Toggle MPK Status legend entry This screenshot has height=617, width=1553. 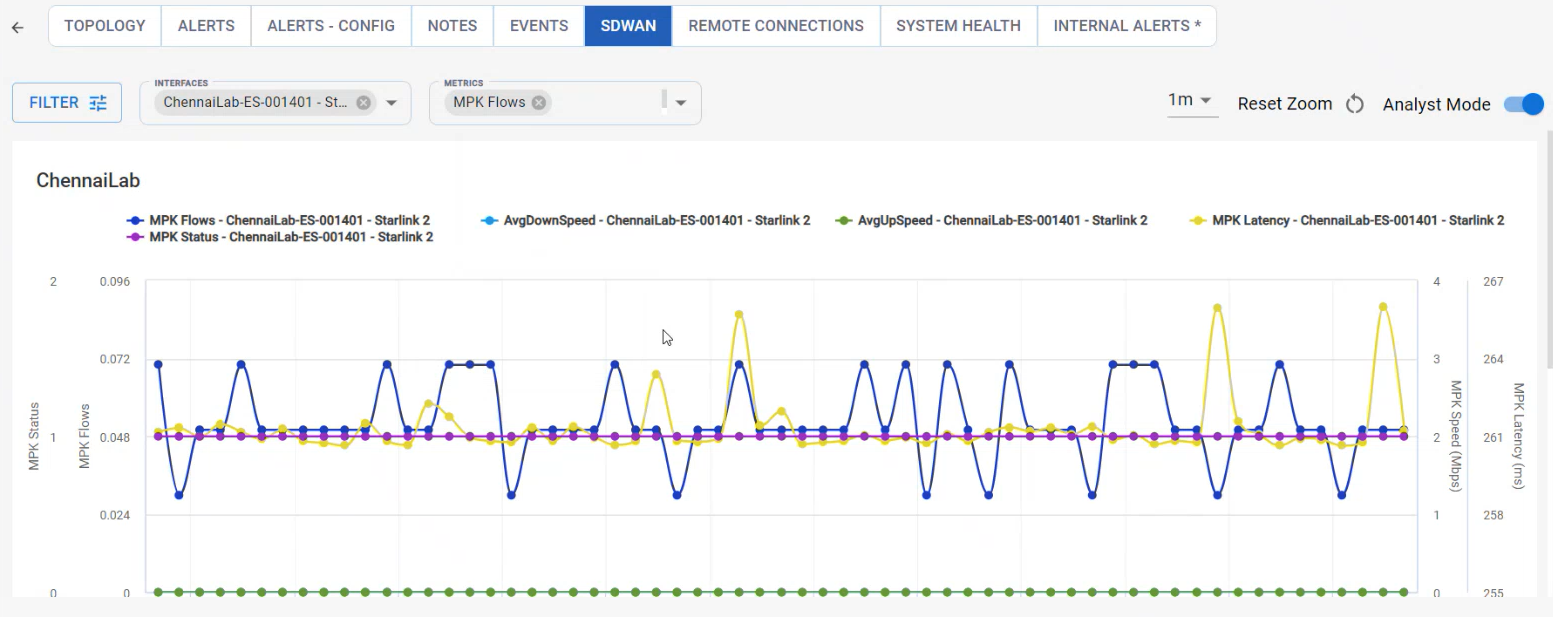click(x=290, y=237)
